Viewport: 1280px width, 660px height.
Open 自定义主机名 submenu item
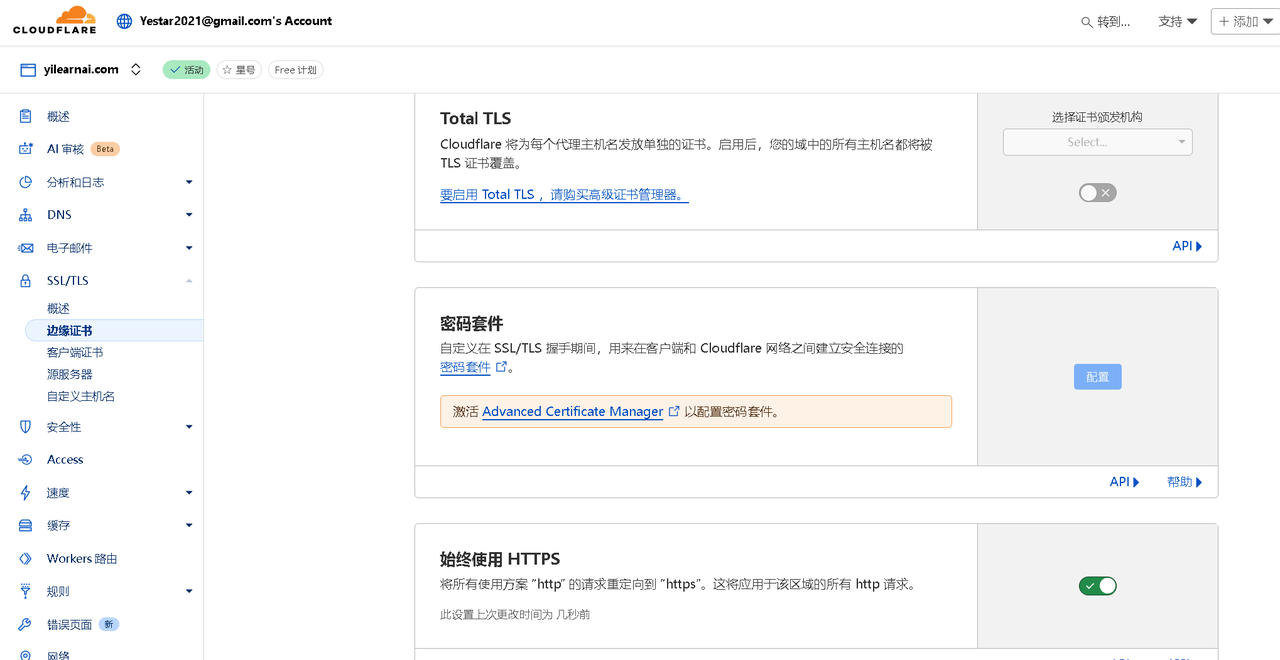[81, 397]
